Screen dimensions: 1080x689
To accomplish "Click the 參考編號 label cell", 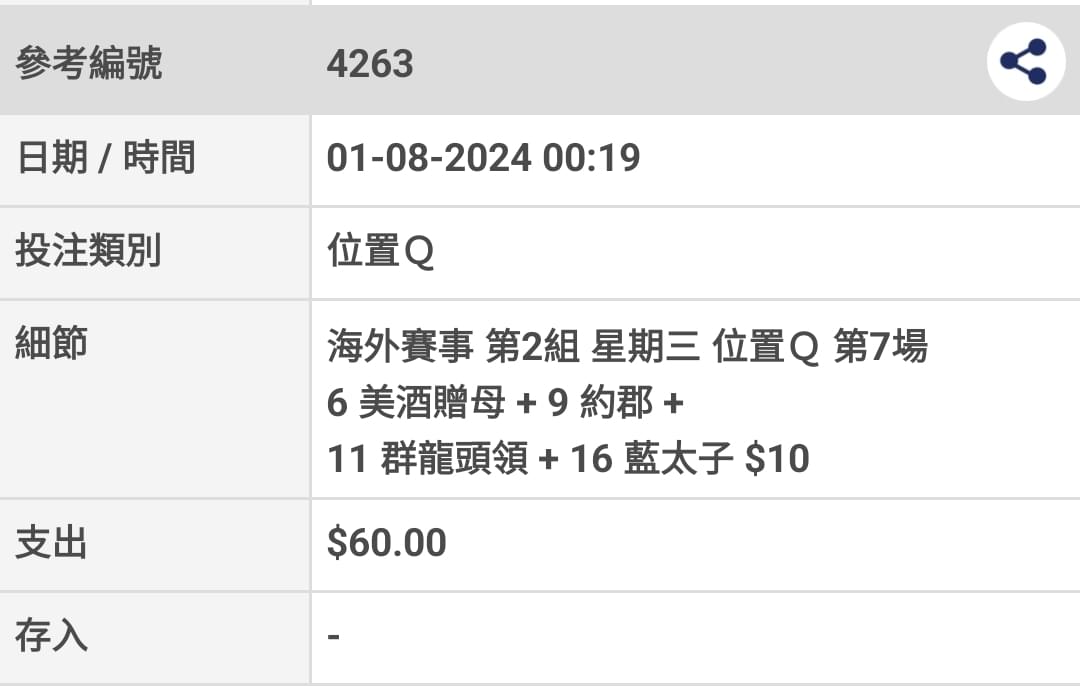I will click(x=155, y=61).
